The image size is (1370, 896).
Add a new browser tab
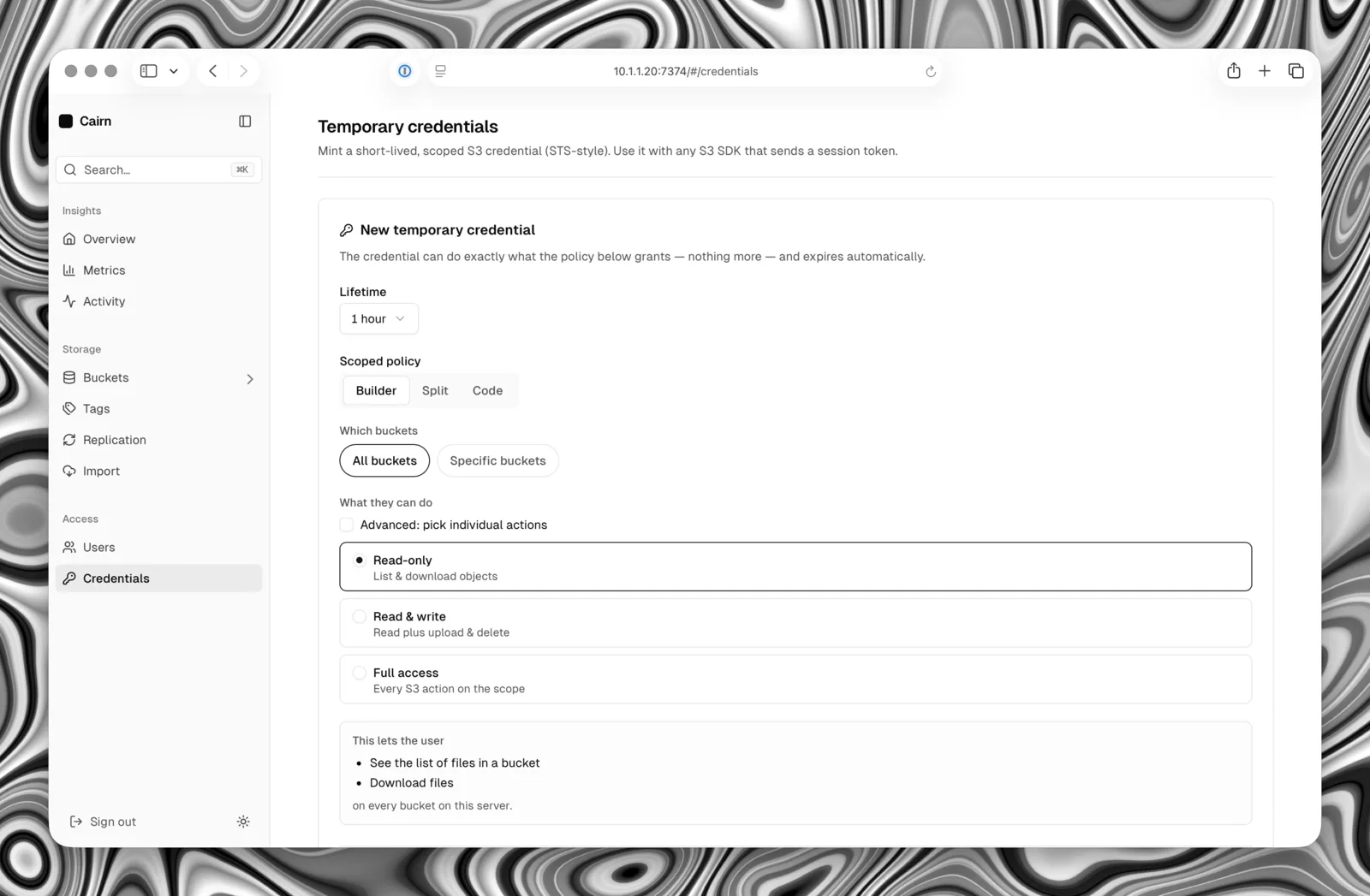pos(1264,71)
